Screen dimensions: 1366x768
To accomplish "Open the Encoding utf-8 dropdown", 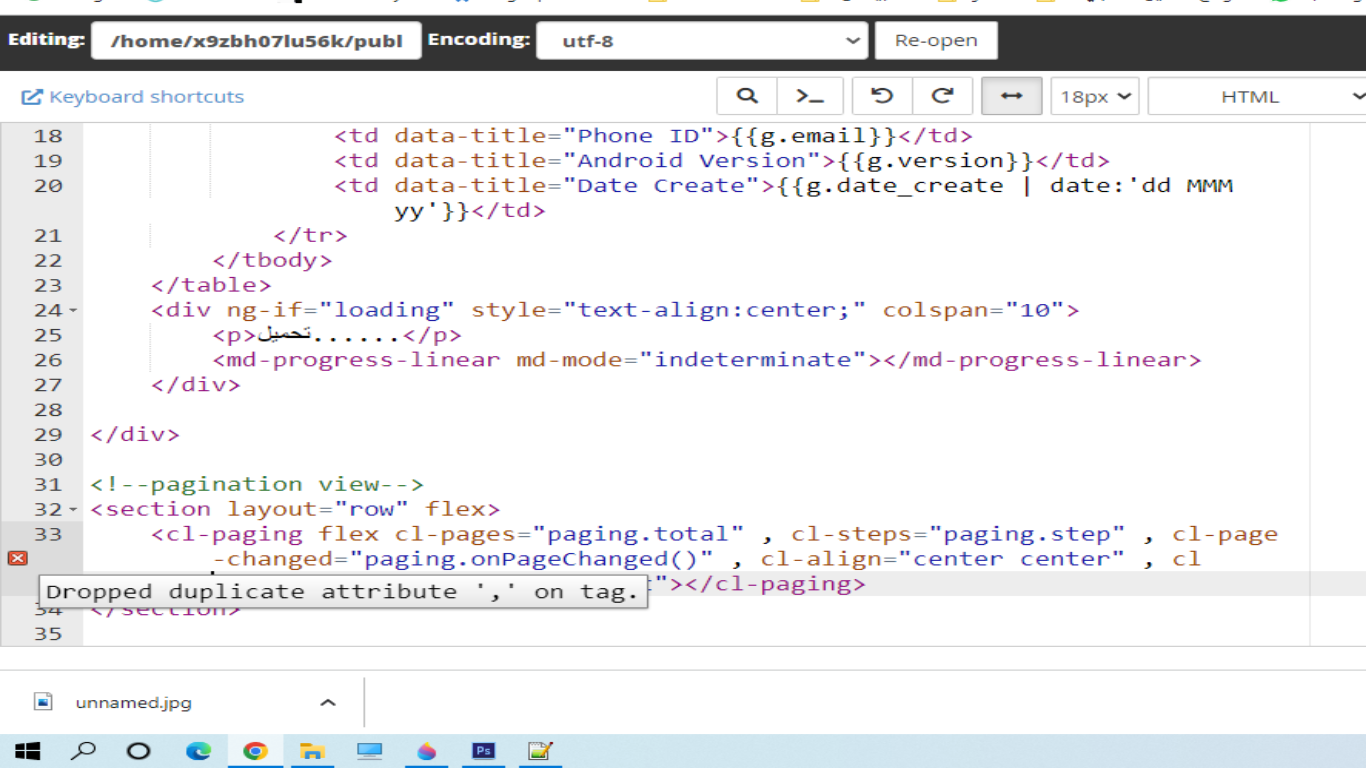I will pyautogui.click(x=701, y=41).
